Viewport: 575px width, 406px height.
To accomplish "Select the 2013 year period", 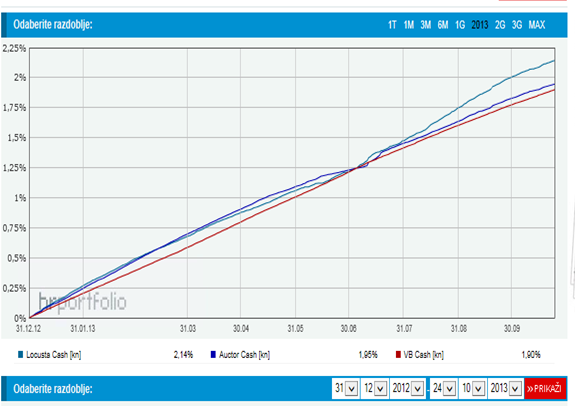I will click(x=480, y=25).
